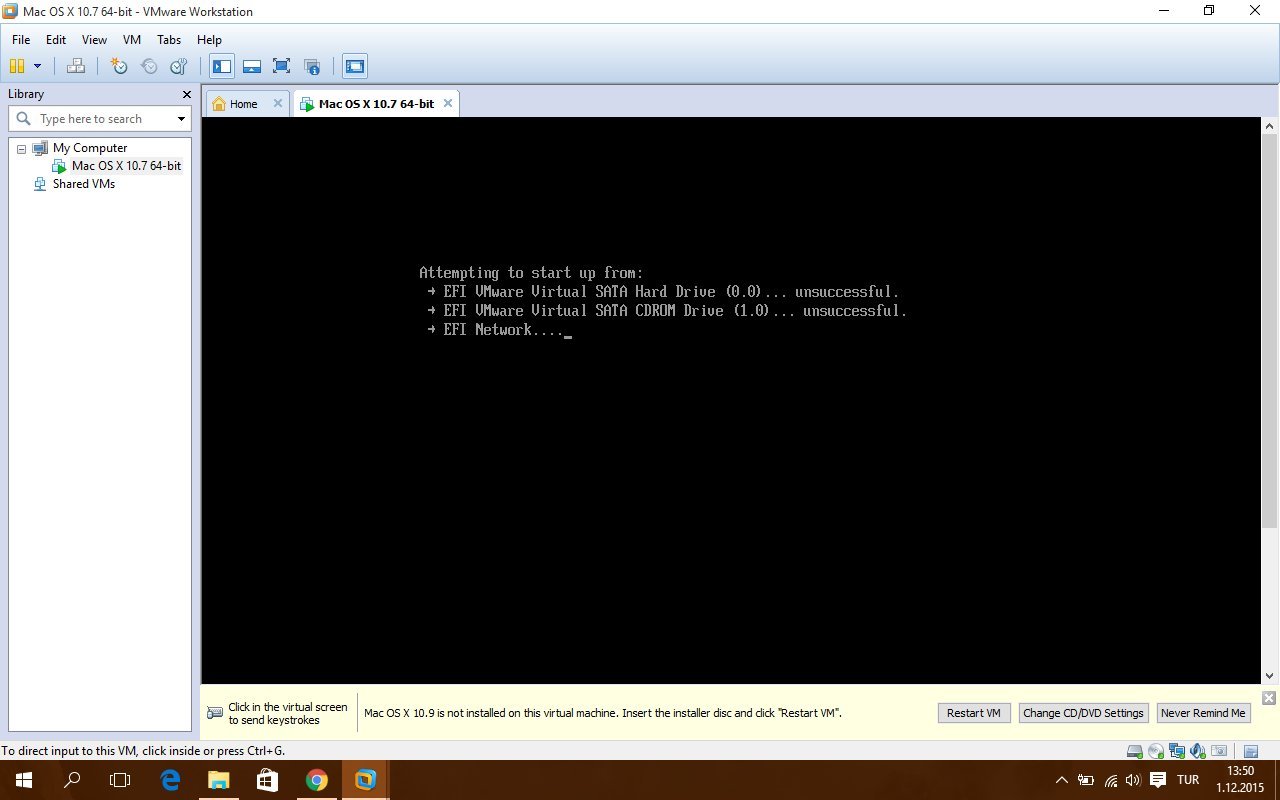Click Change CD/DVD Settings button
The width and height of the screenshot is (1280, 800).
pos(1083,713)
